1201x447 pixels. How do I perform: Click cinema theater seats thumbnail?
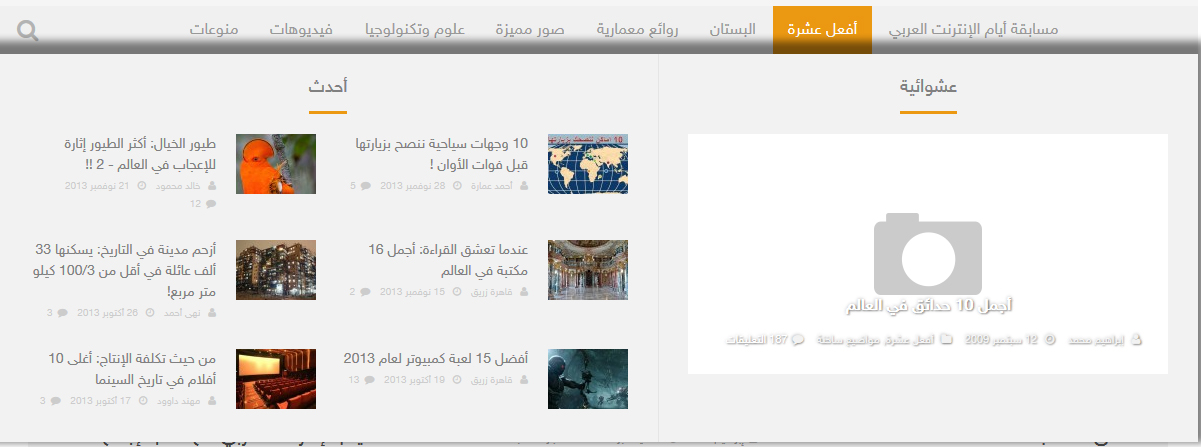point(276,379)
